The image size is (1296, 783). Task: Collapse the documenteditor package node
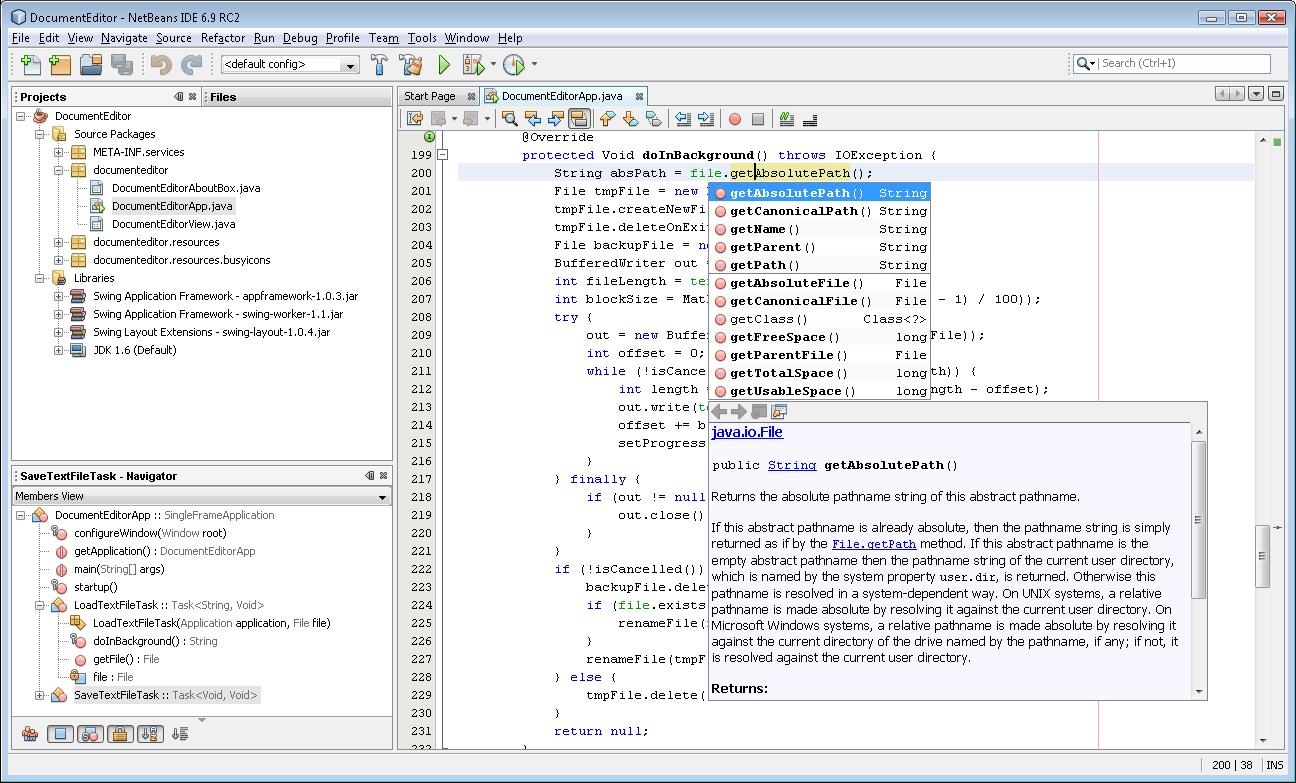59,170
